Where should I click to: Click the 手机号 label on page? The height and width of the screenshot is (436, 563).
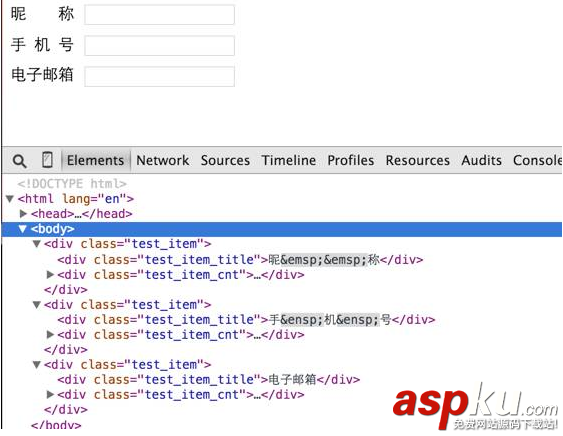42,45
